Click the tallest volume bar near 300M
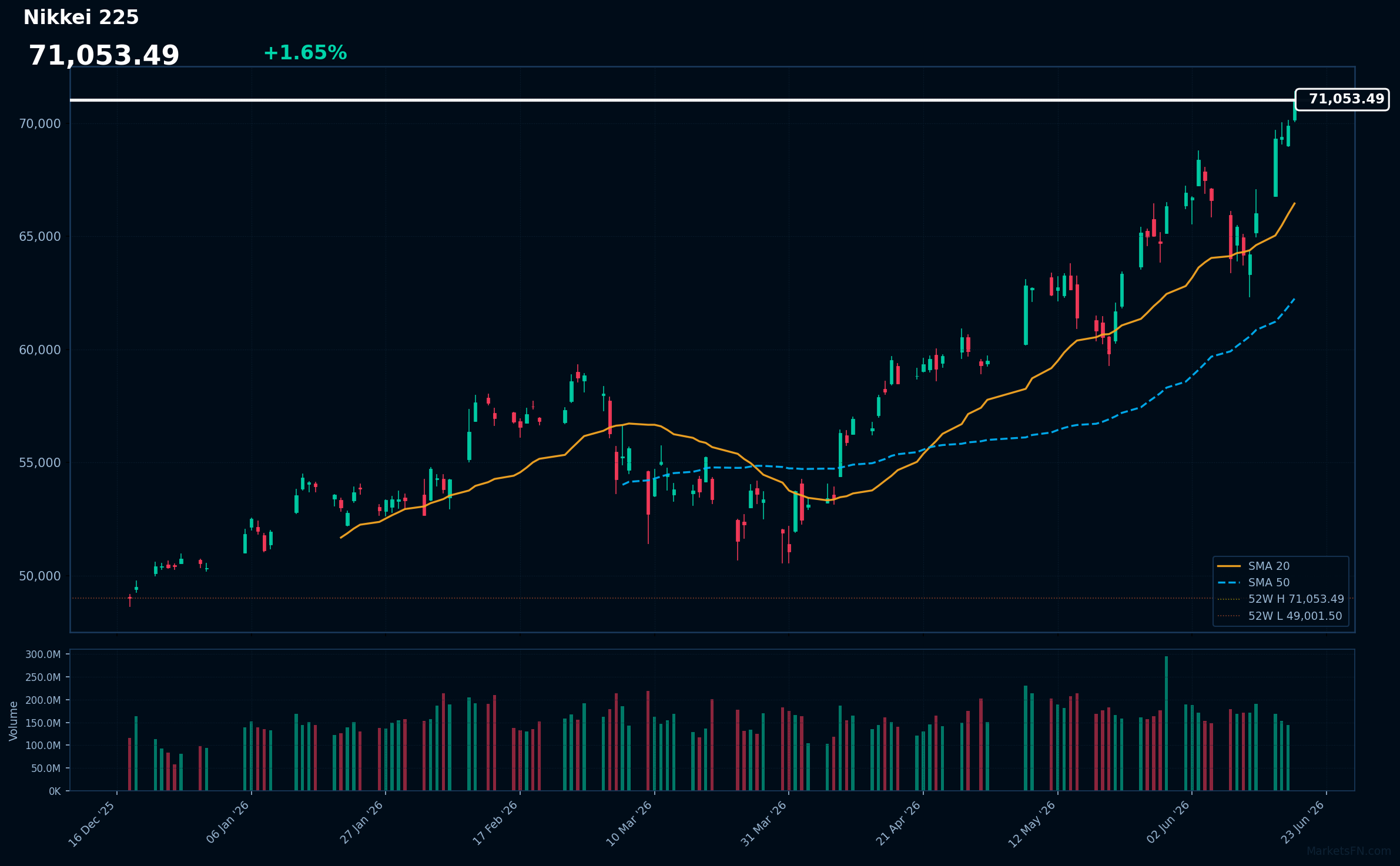Viewport: 1400px width, 866px height. coord(1166,723)
